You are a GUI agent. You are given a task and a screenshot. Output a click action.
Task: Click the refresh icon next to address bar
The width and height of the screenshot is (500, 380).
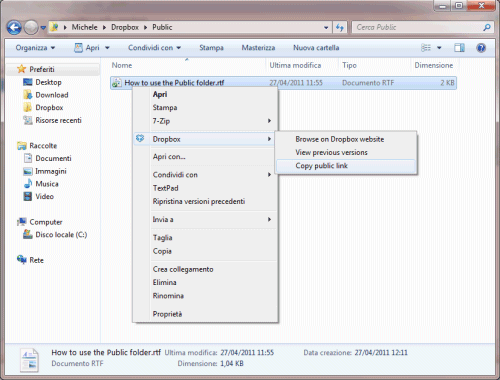[x=340, y=27]
